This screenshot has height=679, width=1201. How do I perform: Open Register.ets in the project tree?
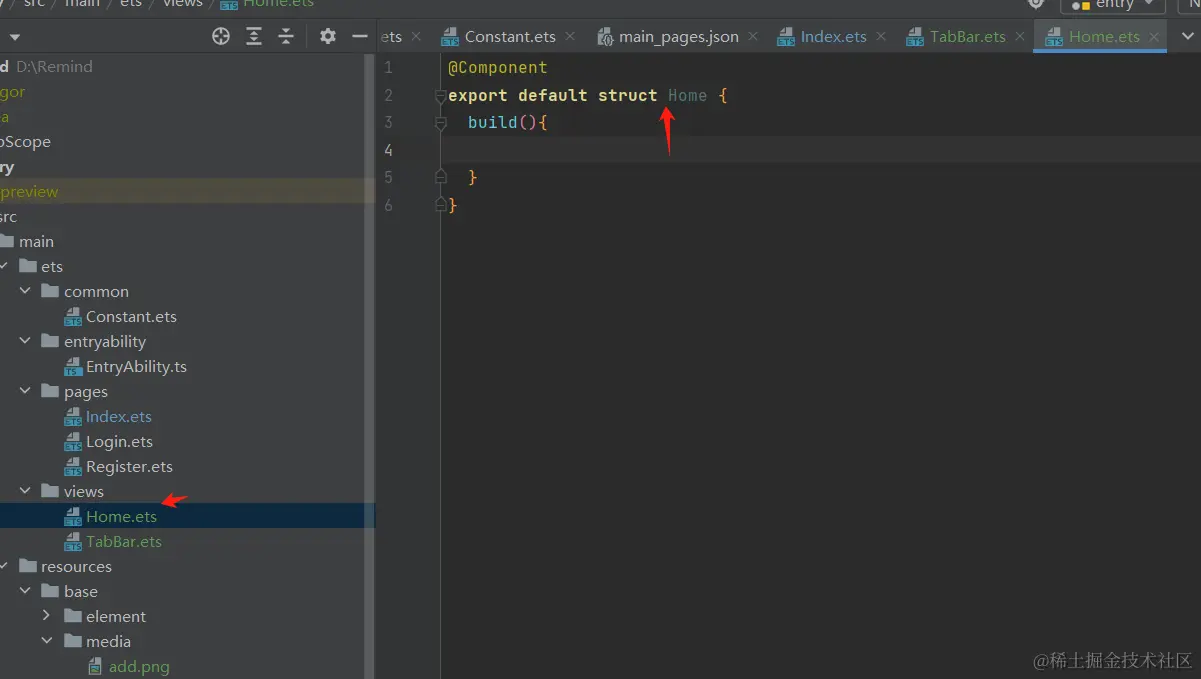(x=129, y=467)
